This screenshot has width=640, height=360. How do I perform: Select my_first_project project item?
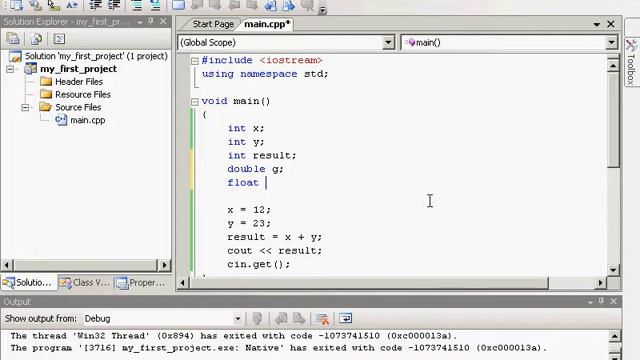click(x=78, y=69)
